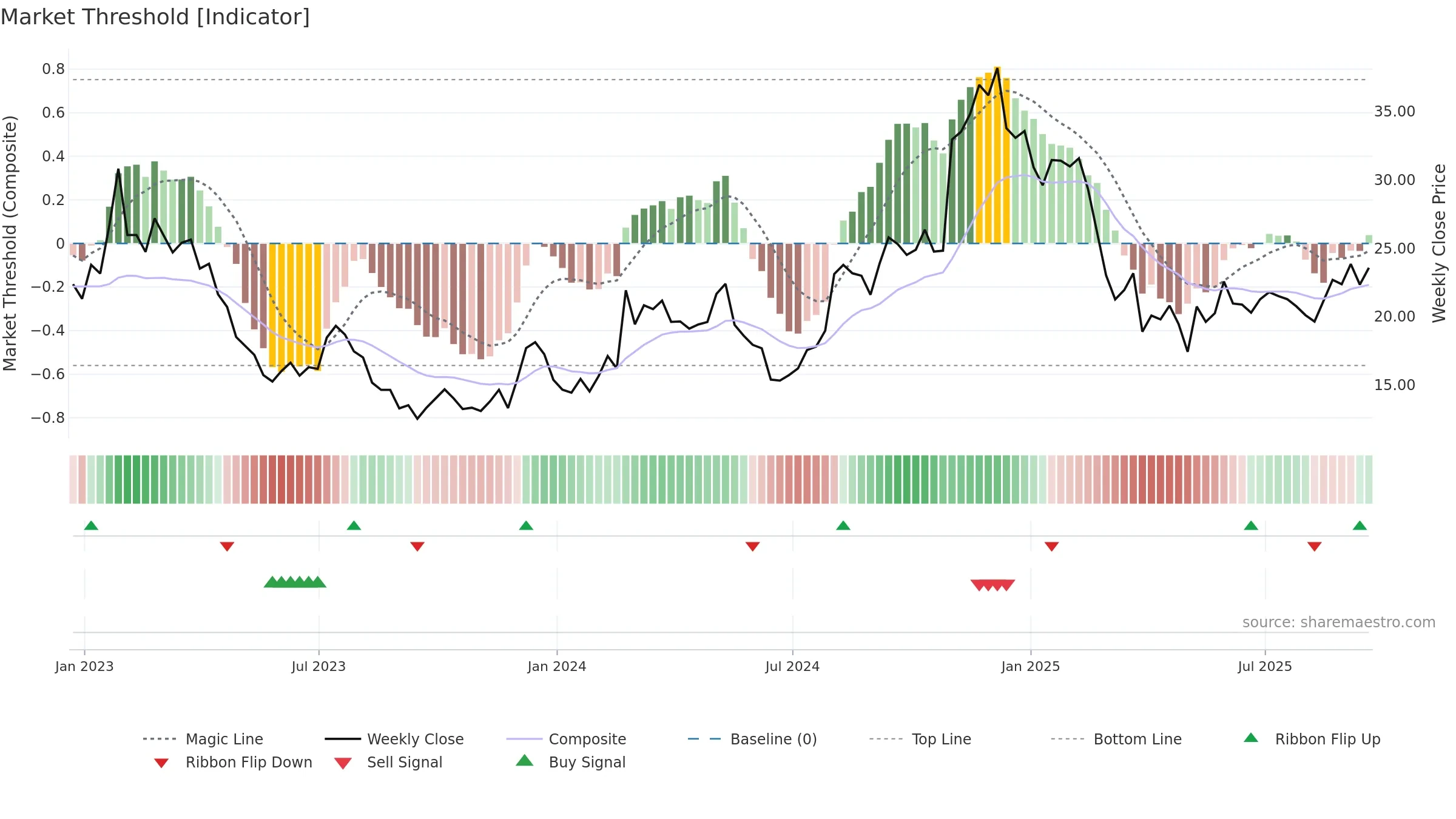
Task: Click the ribbon flip up marker after Jul 2024
Action: [843, 525]
